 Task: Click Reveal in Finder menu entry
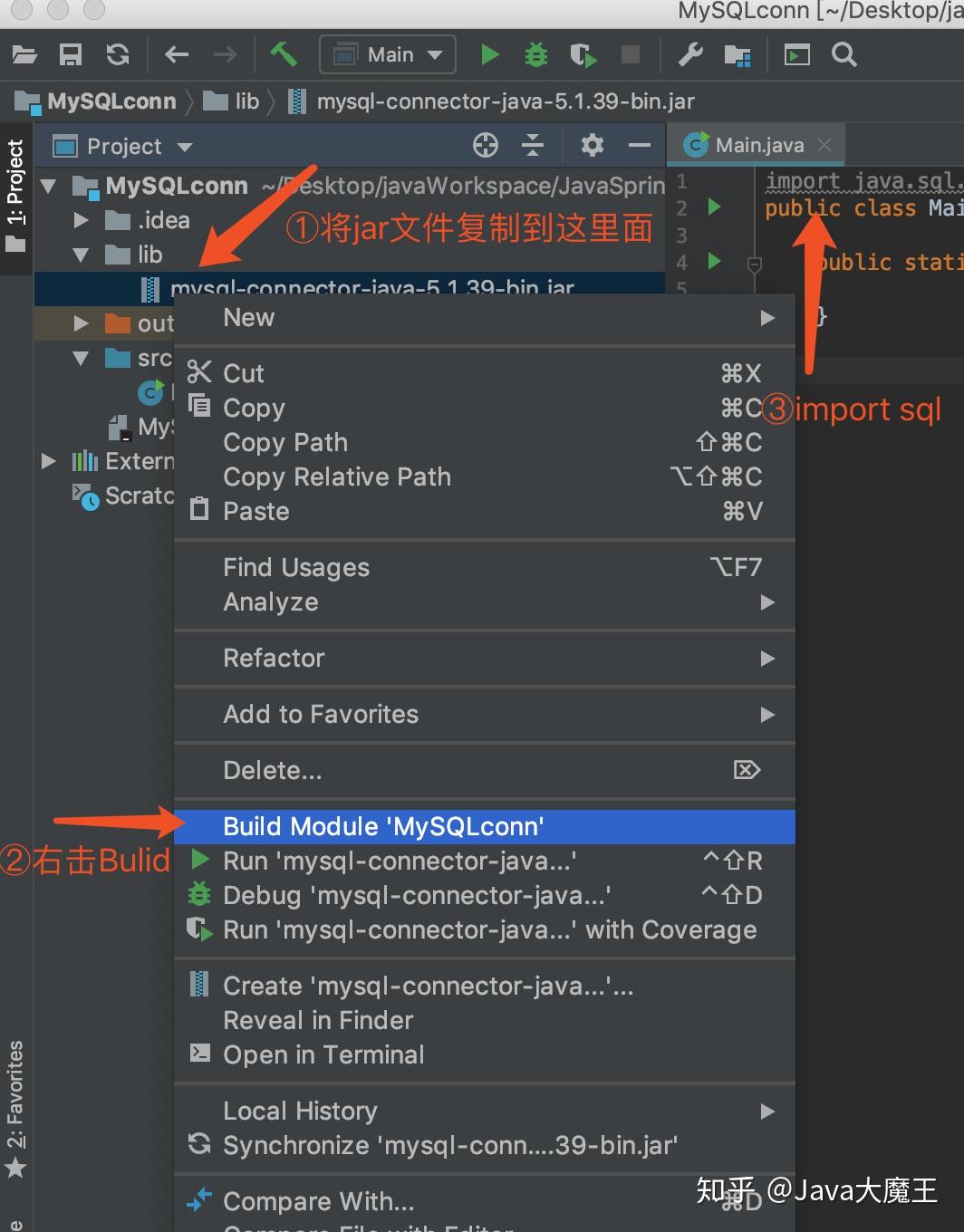click(x=318, y=1020)
